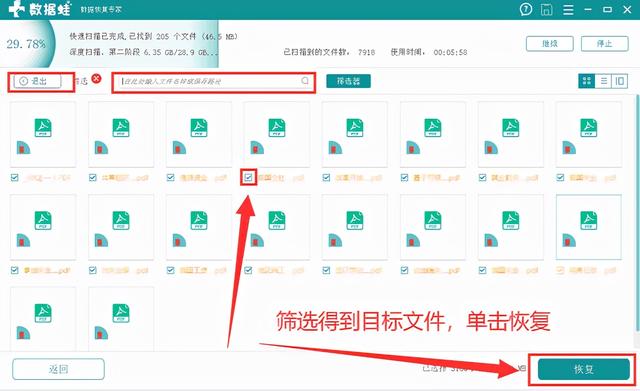Uncheck the second PDF file in the second row
This screenshot has width=640, height=391.
pyautogui.click(x=93, y=270)
